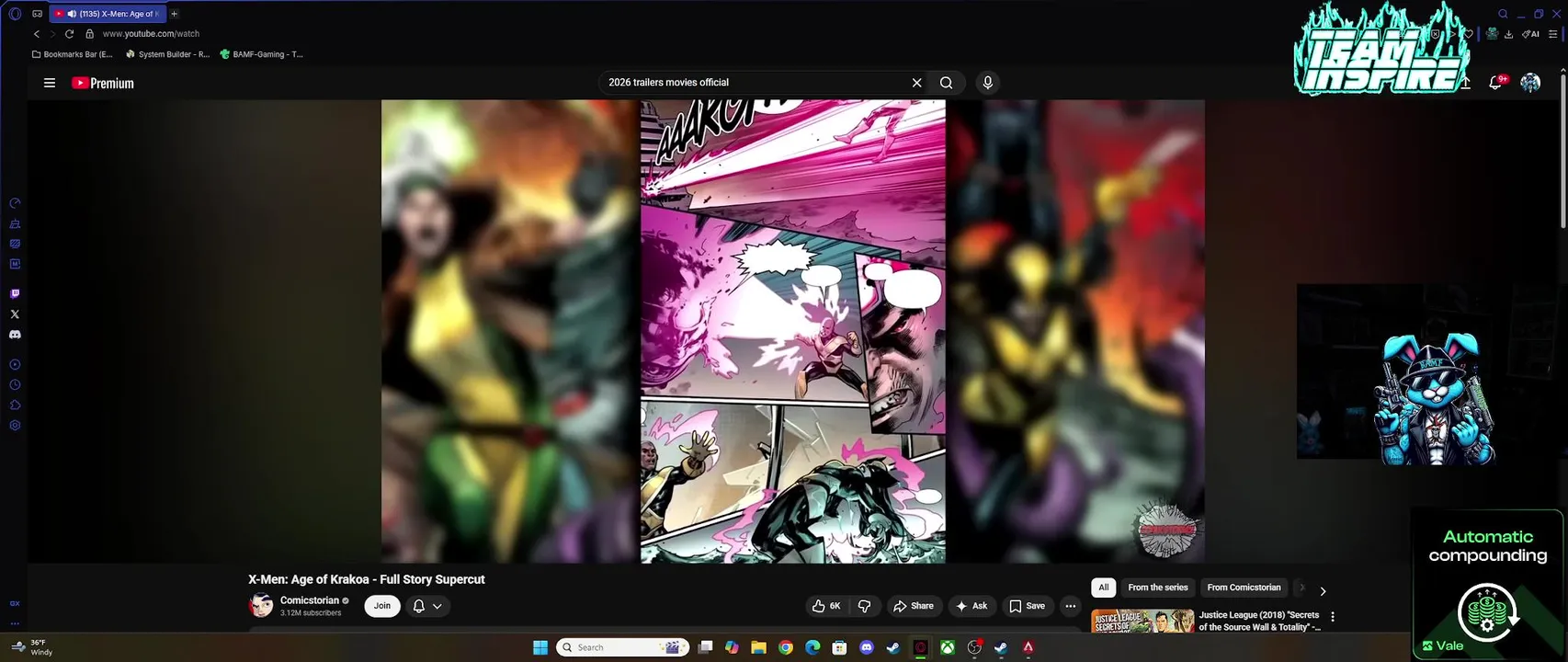This screenshot has width=1568, height=662.
Task: Share the video
Action: point(913,606)
